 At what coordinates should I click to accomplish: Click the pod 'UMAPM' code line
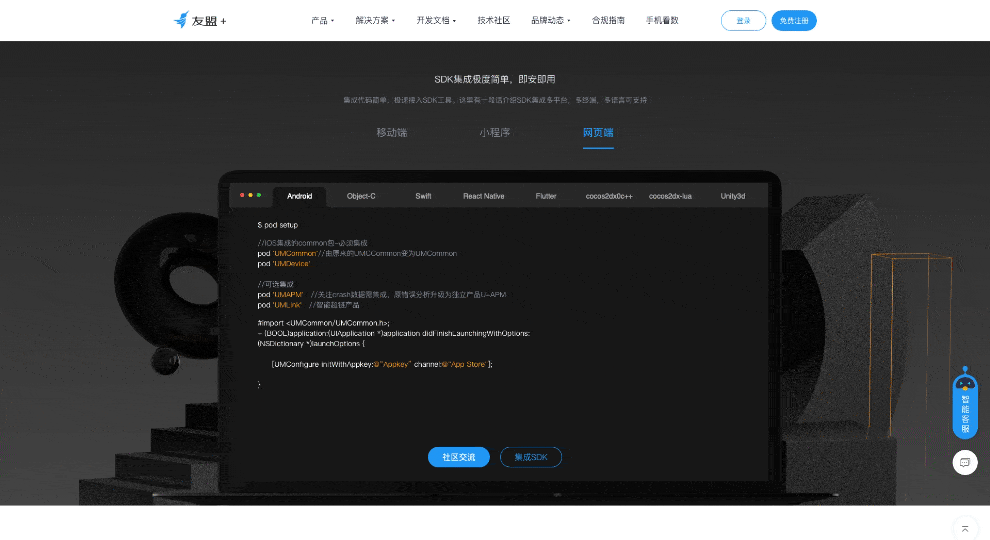[x=381, y=294]
